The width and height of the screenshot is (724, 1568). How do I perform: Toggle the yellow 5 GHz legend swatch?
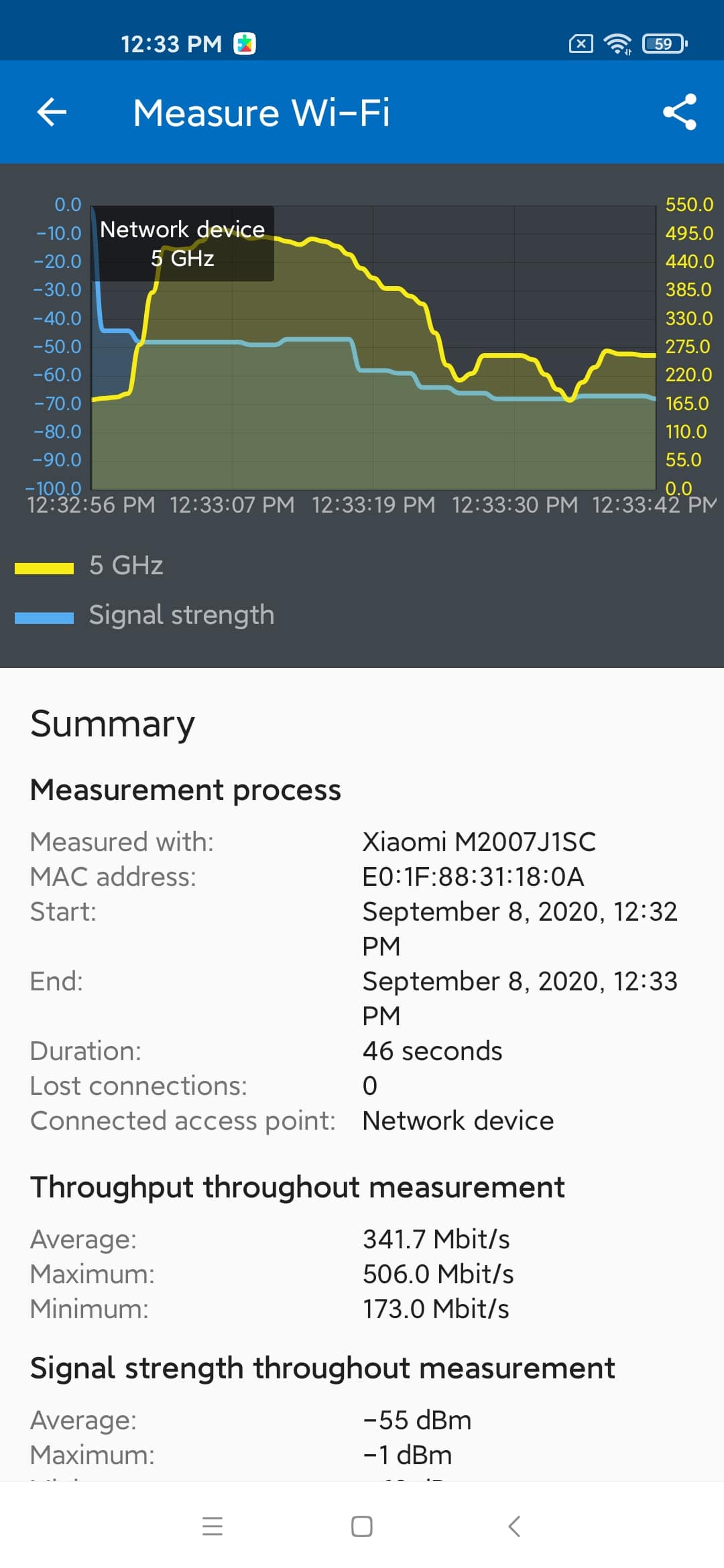click(x=44, y=568)
